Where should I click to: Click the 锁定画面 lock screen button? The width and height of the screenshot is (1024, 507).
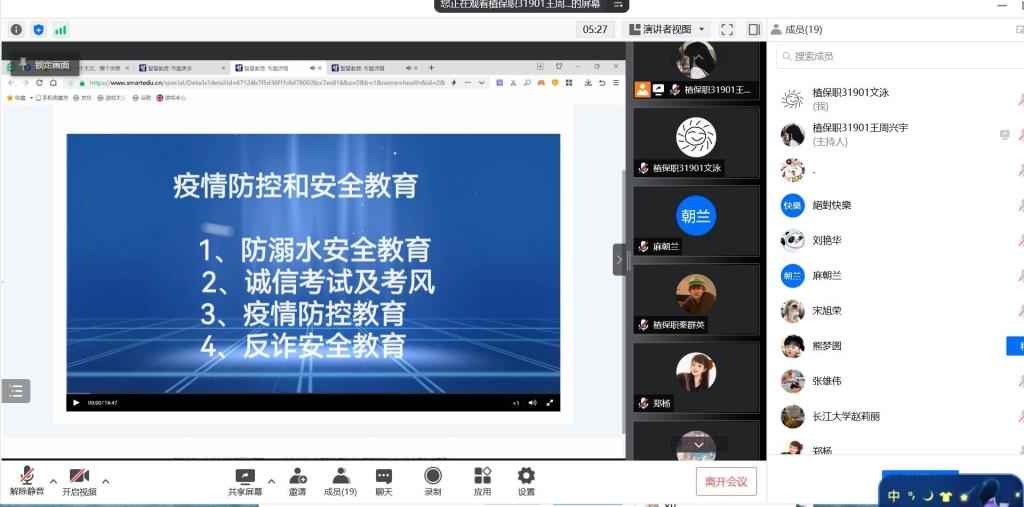[43, 66]
